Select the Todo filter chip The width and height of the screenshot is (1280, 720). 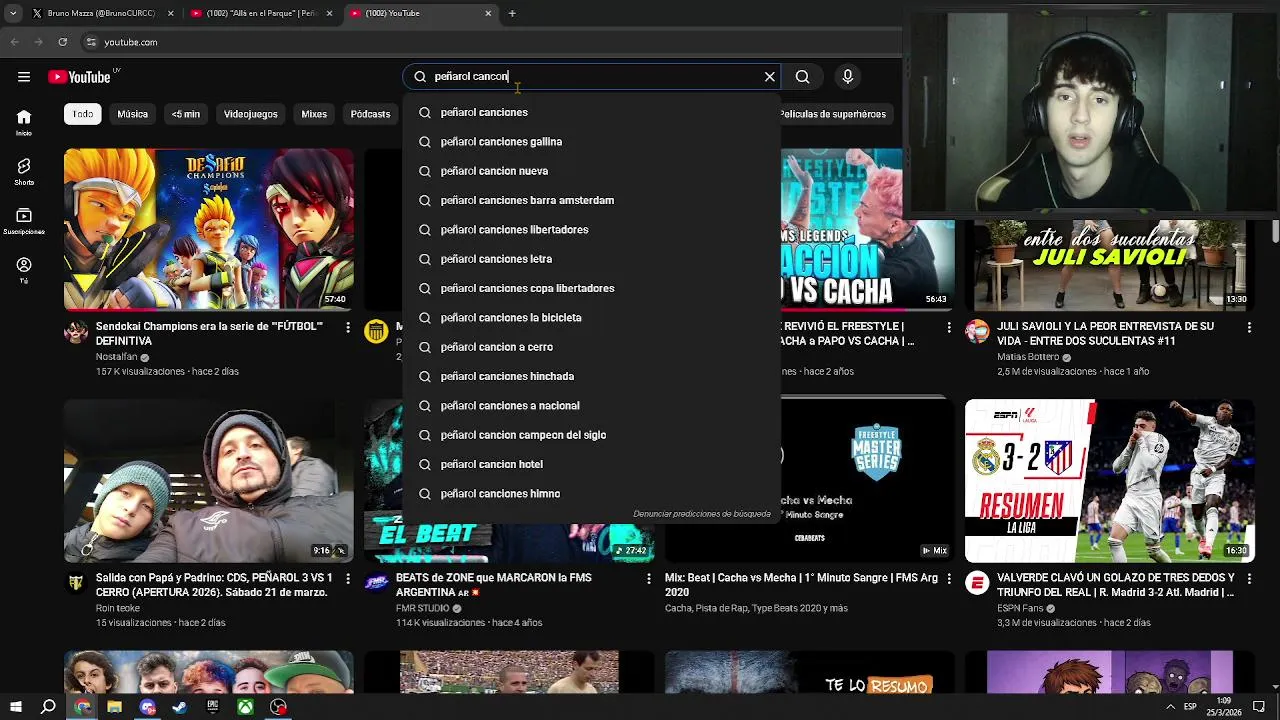point(83,114)
